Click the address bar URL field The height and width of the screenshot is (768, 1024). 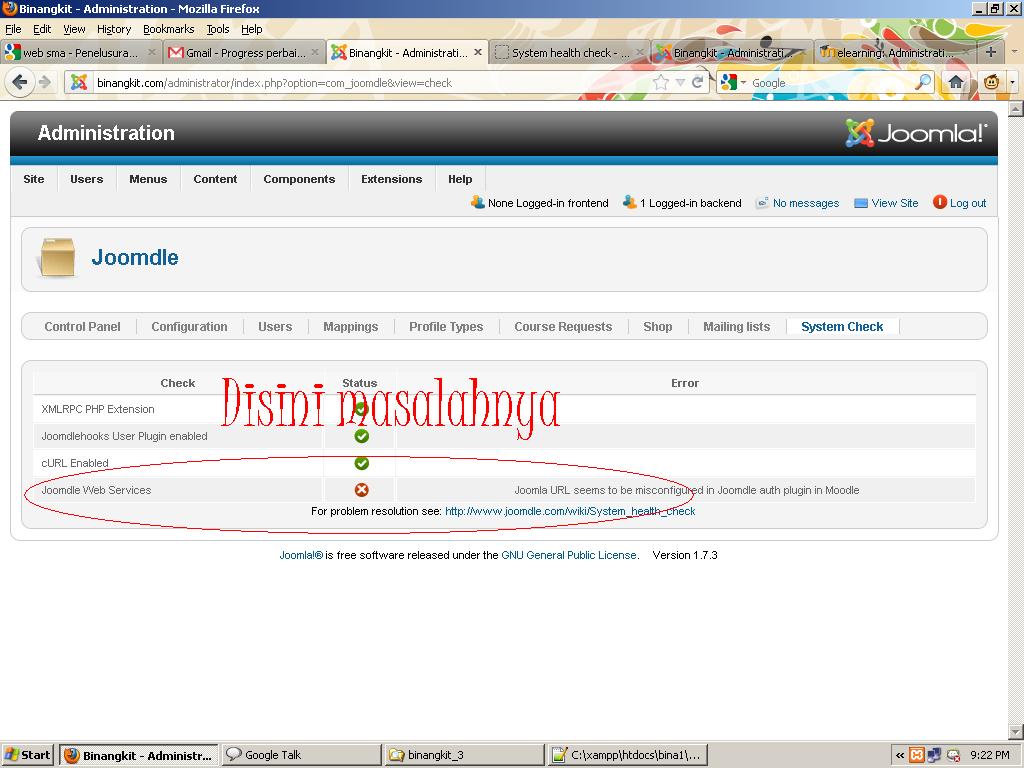point(370,83)
